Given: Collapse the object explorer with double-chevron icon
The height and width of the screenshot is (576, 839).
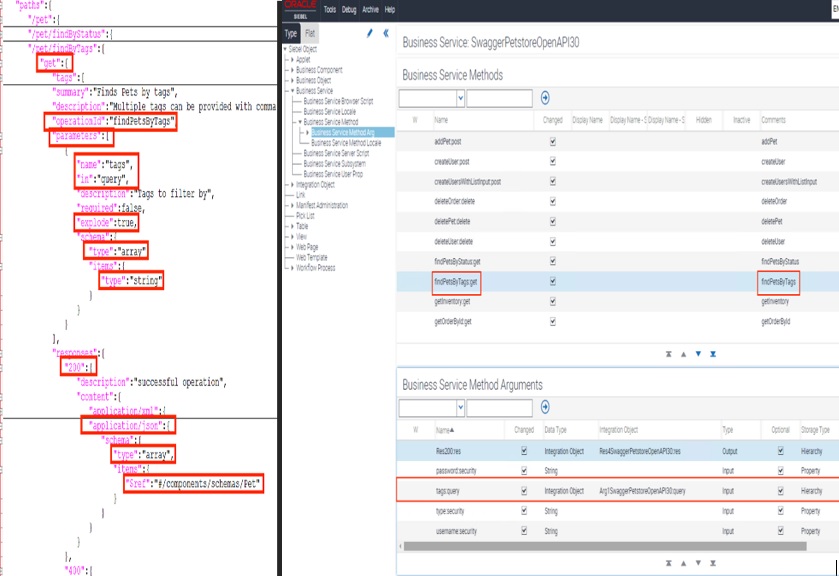Looking at the screenshot, I should click(x=386, y=33).
